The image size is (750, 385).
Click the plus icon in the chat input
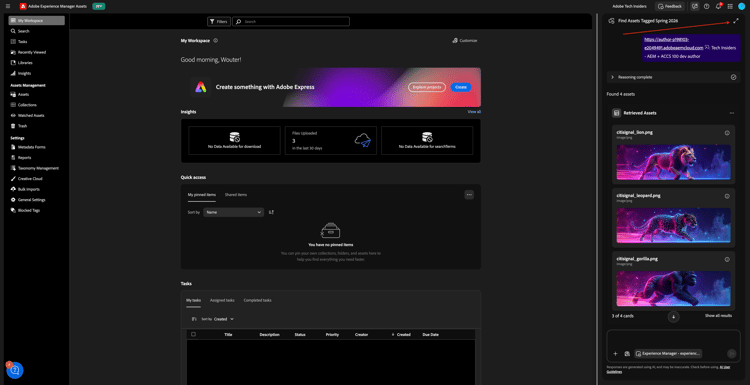pyautogui.click(x=616, y=354)
